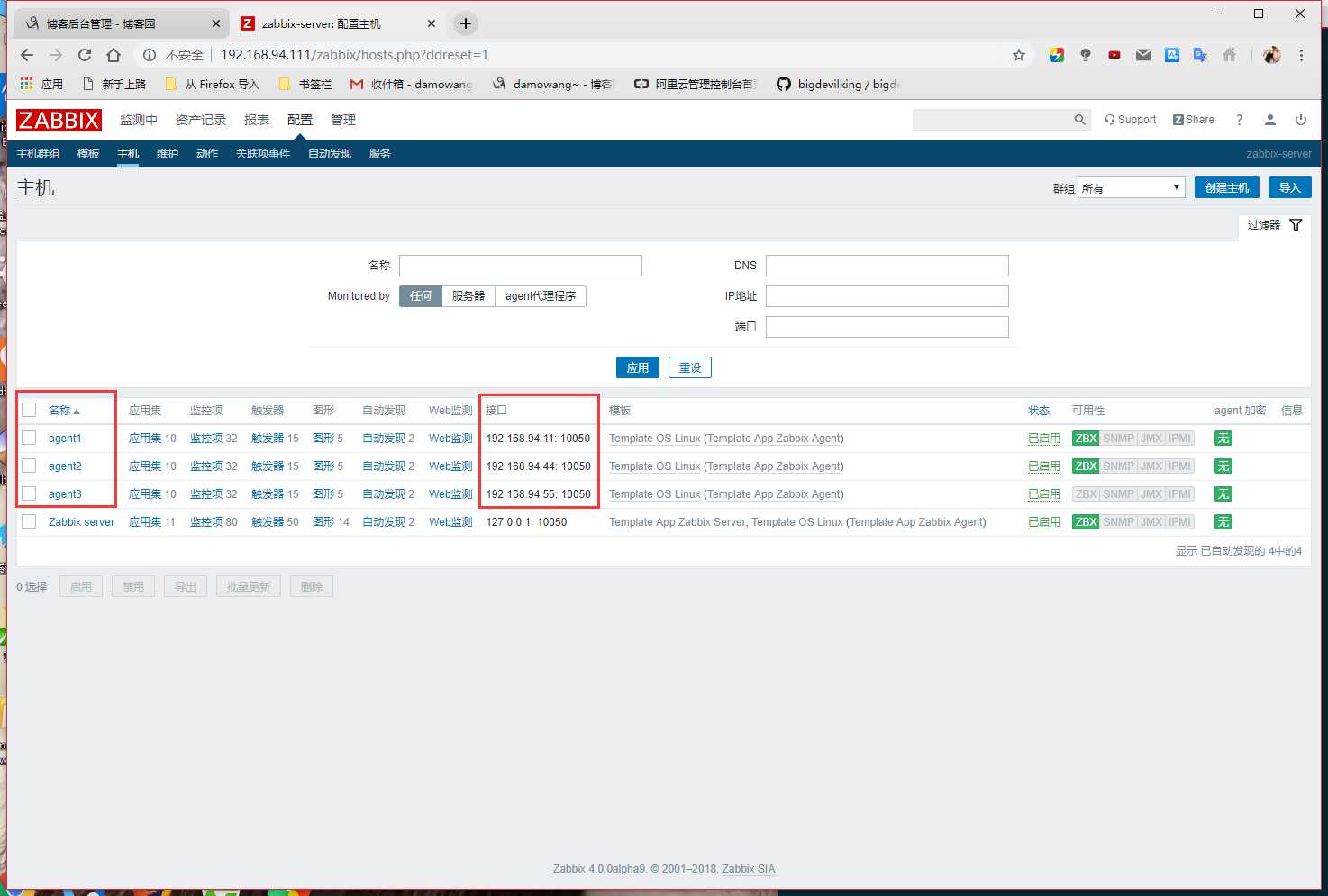This screenshot has height=896, width=1328.
Task: Switch to 主机群组 submenu
Action: coord(38,154)
